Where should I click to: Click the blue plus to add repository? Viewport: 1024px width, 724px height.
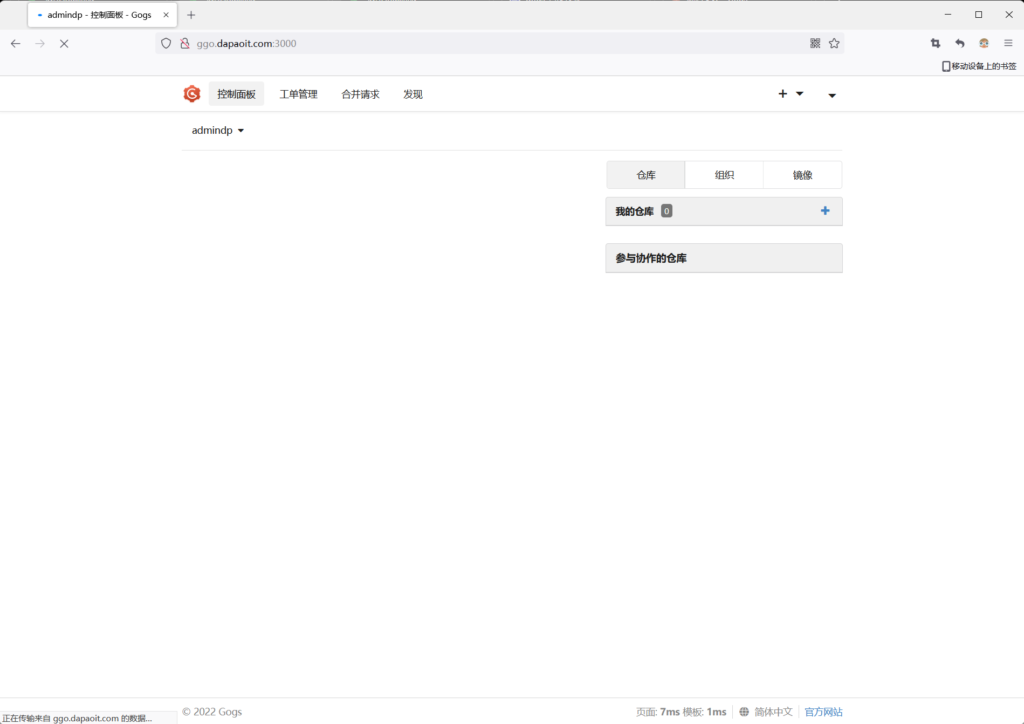[825, 211]
